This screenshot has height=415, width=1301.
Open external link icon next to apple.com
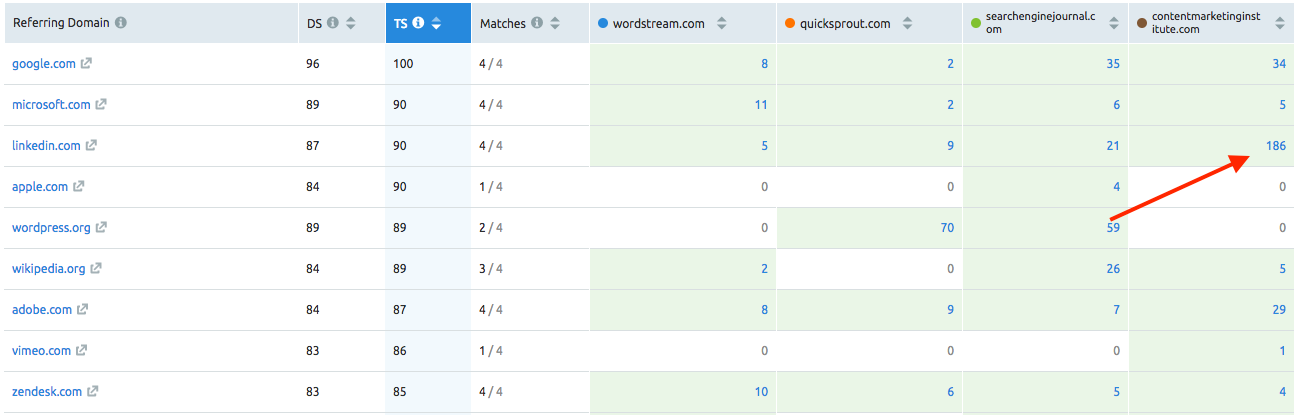(79, 187)
